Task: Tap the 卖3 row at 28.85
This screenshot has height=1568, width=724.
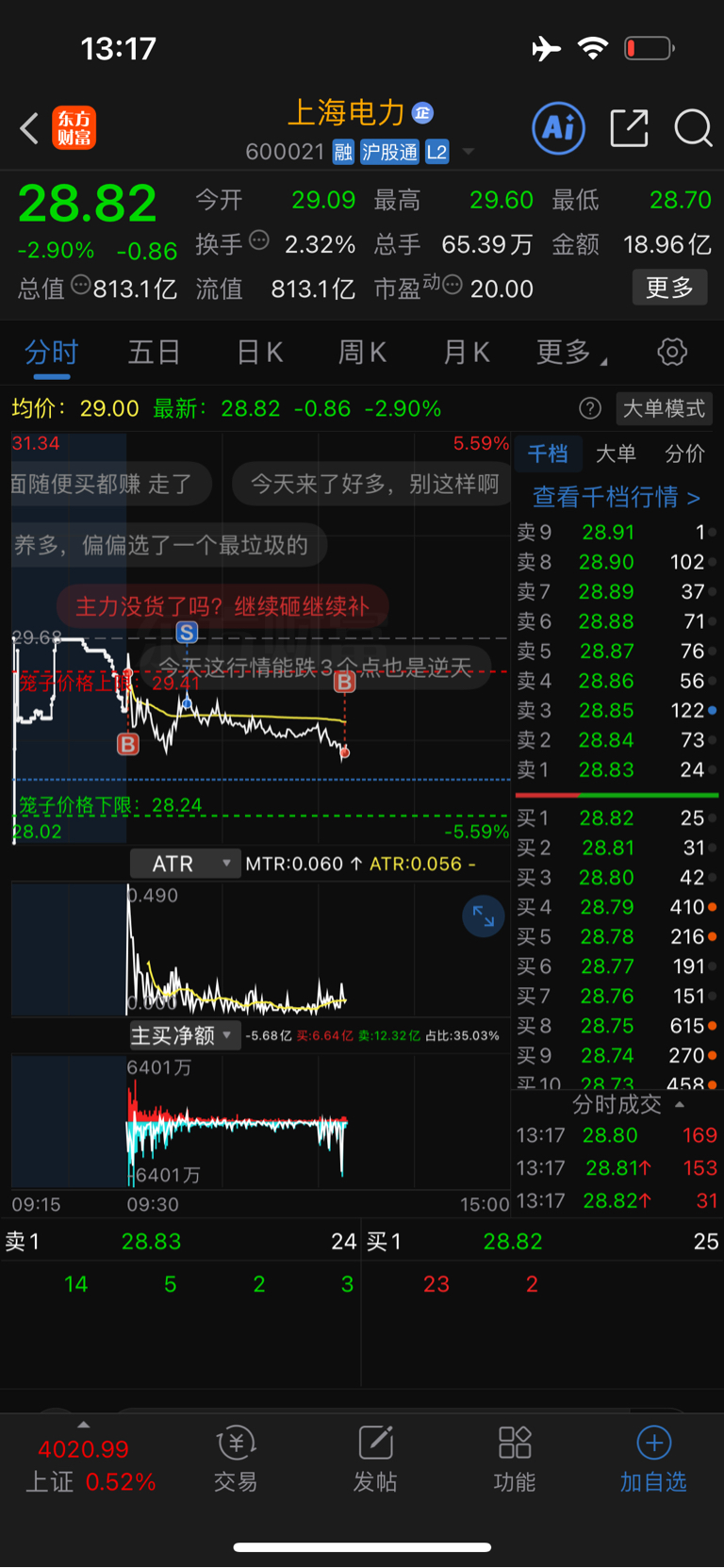Action: point(617,710)
